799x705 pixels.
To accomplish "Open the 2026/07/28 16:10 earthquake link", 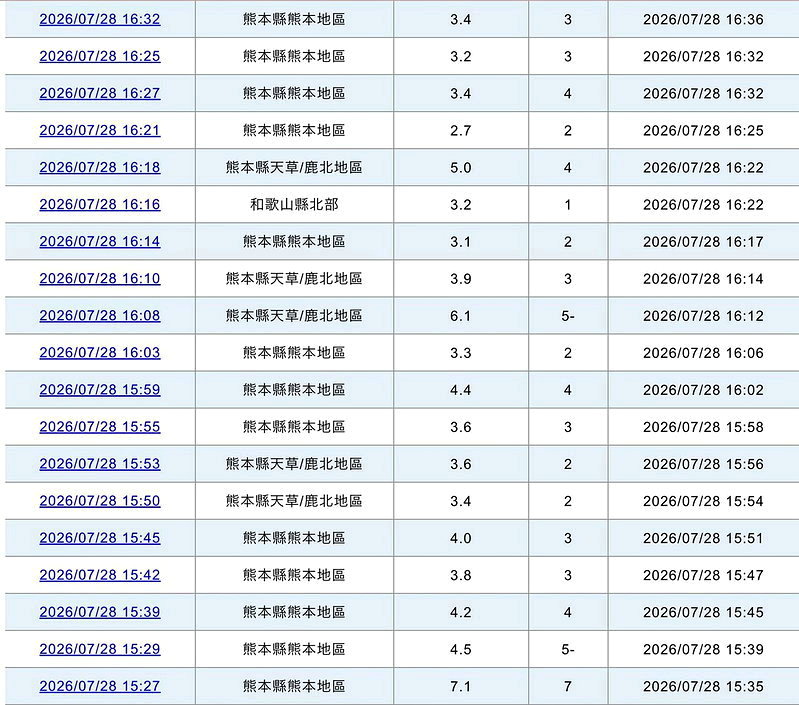I will pos(100,279).
